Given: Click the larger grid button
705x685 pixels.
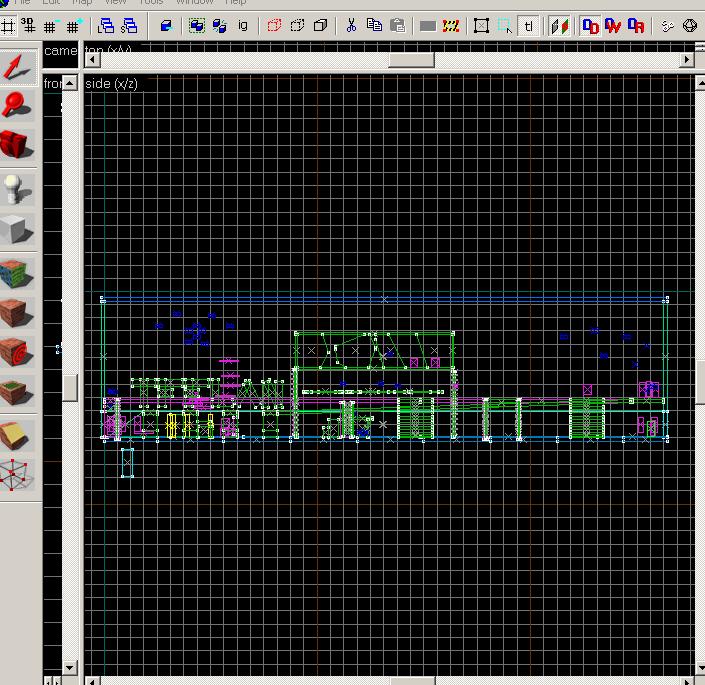Looking at the screenshot, I should (x=74, y=27).
